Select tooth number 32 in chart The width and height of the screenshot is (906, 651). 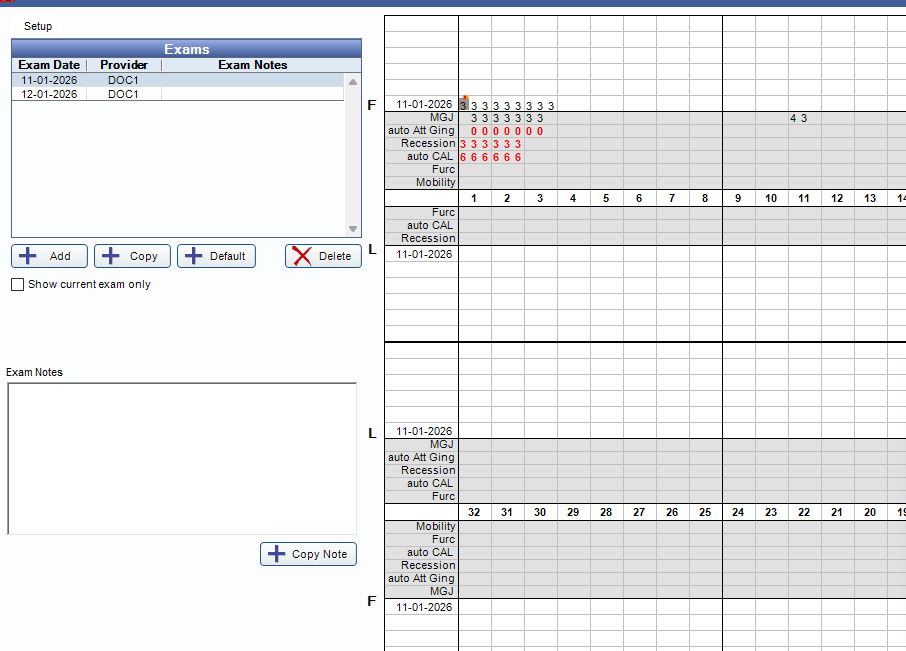[x=474, y=512]
